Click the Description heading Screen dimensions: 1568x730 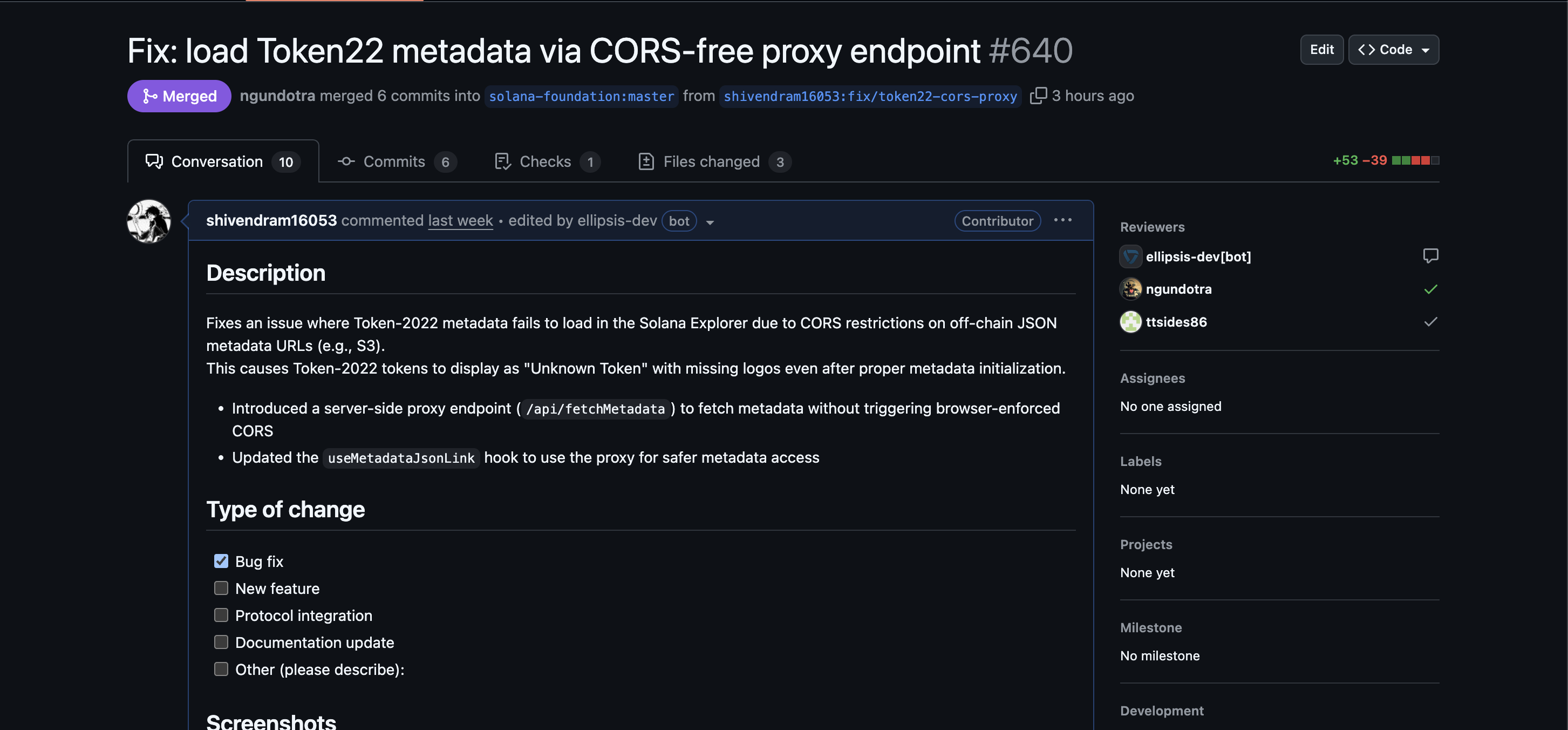tap(265, 273)
